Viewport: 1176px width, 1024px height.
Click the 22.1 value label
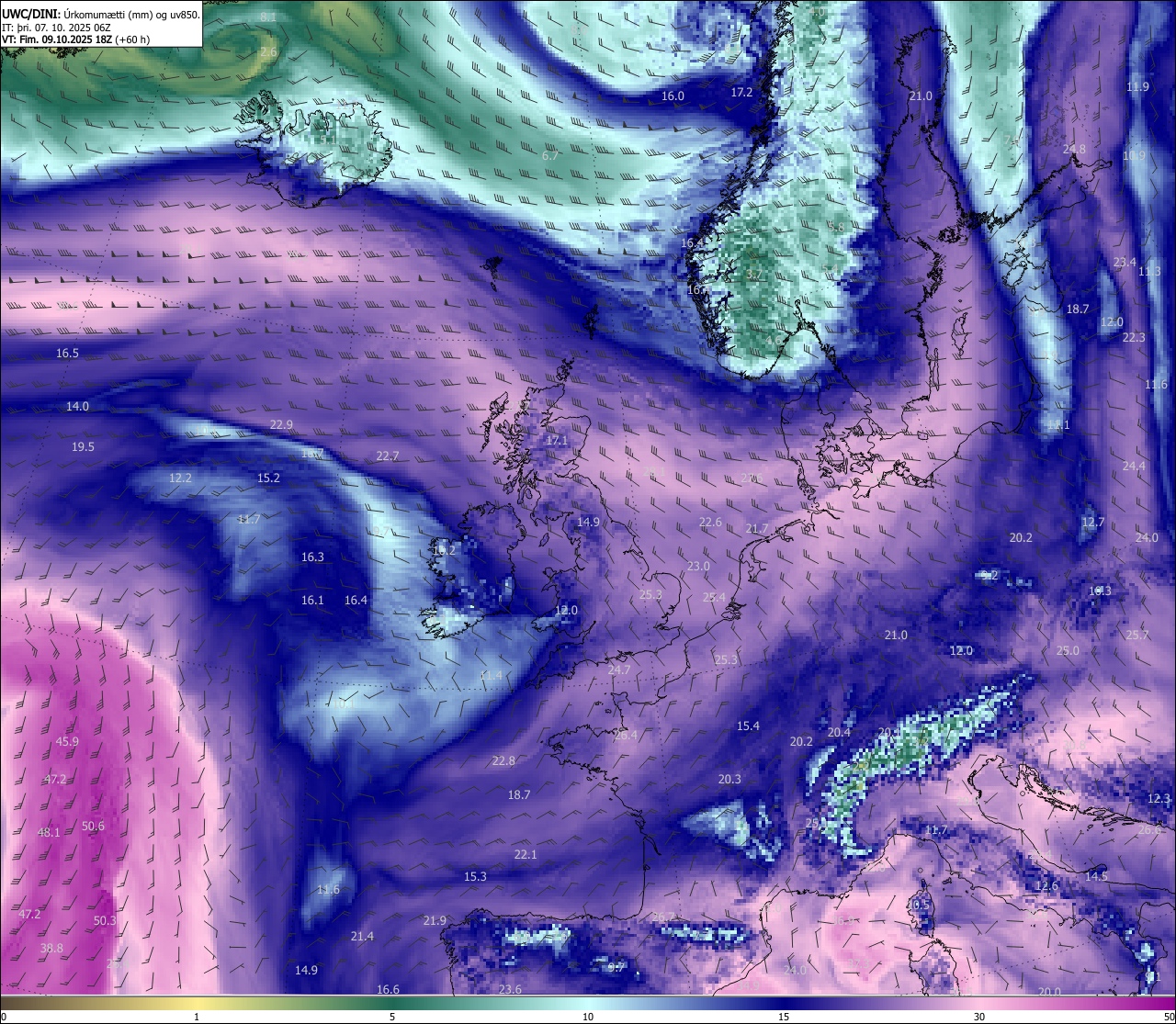click(526, 855)
